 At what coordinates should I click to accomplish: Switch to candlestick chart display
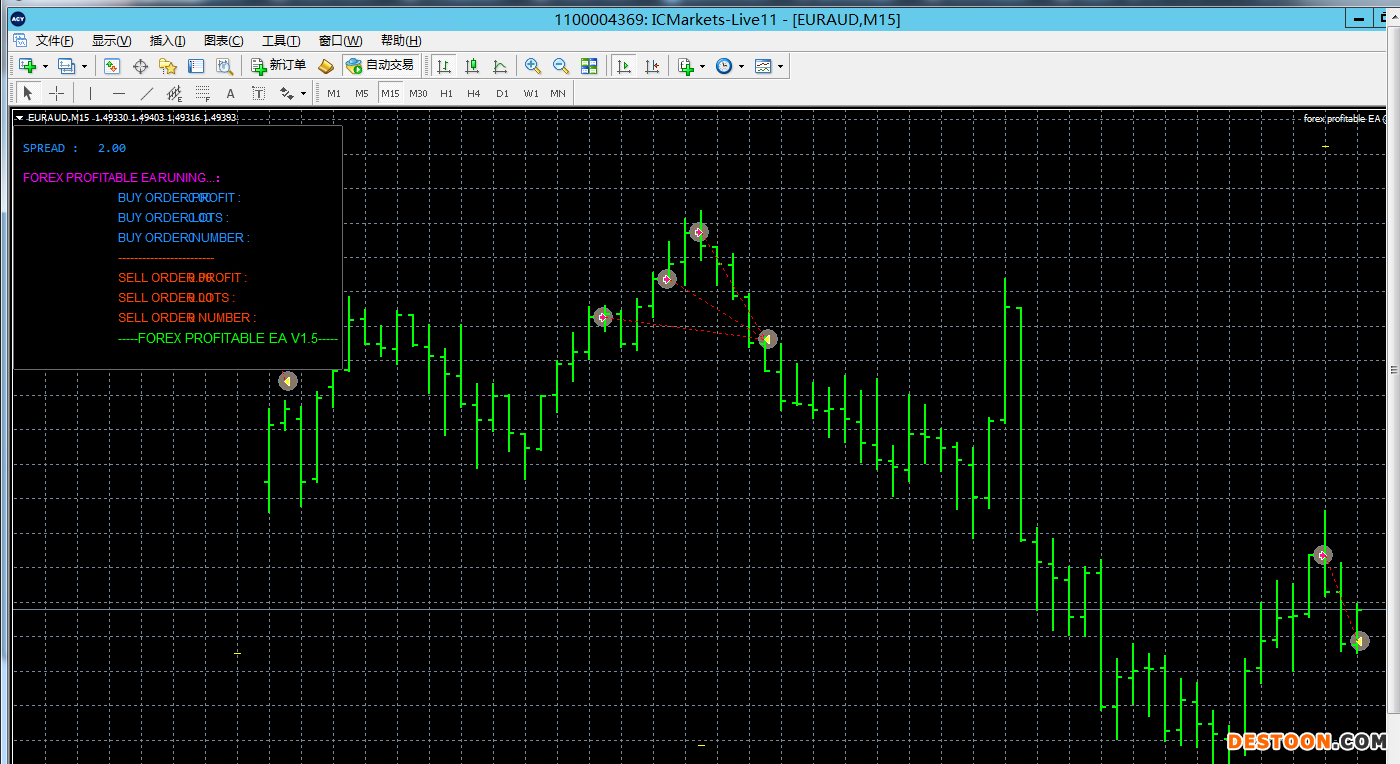[x=472, y=66]
